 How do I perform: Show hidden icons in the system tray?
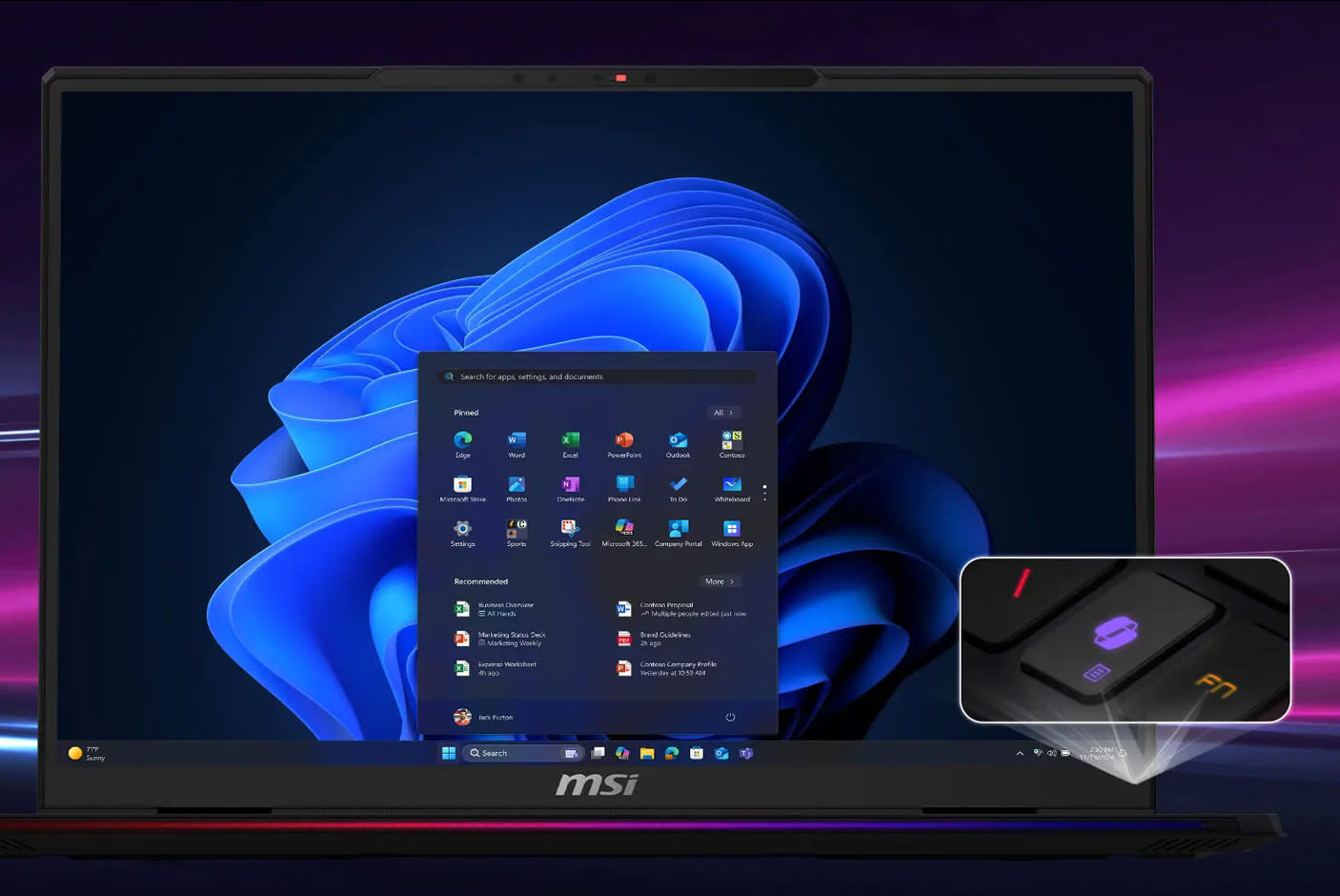tap(1020, 753)
